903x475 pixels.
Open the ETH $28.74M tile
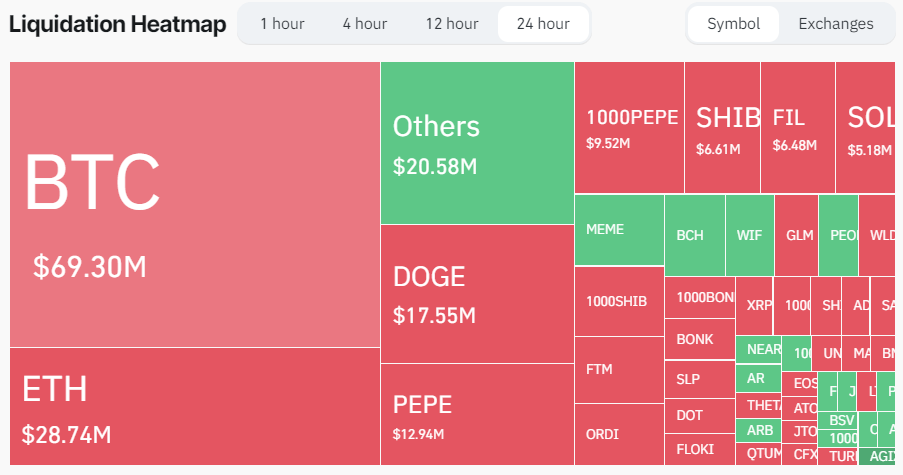coord(195,406)
